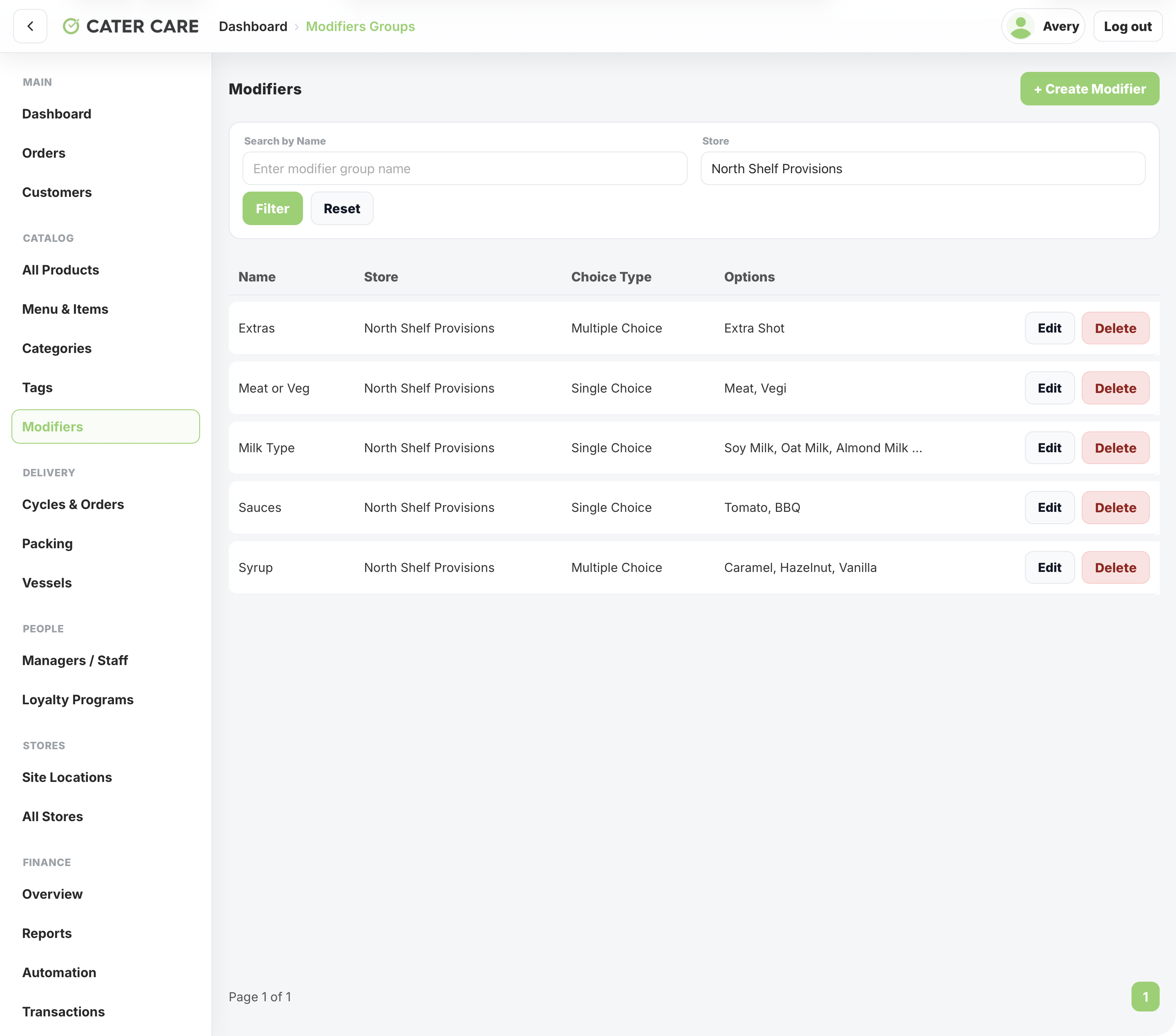The width and height of the screenshot is (1176, 1036).
Task: Select the Modifiers sidebar item
Action: 105,426
